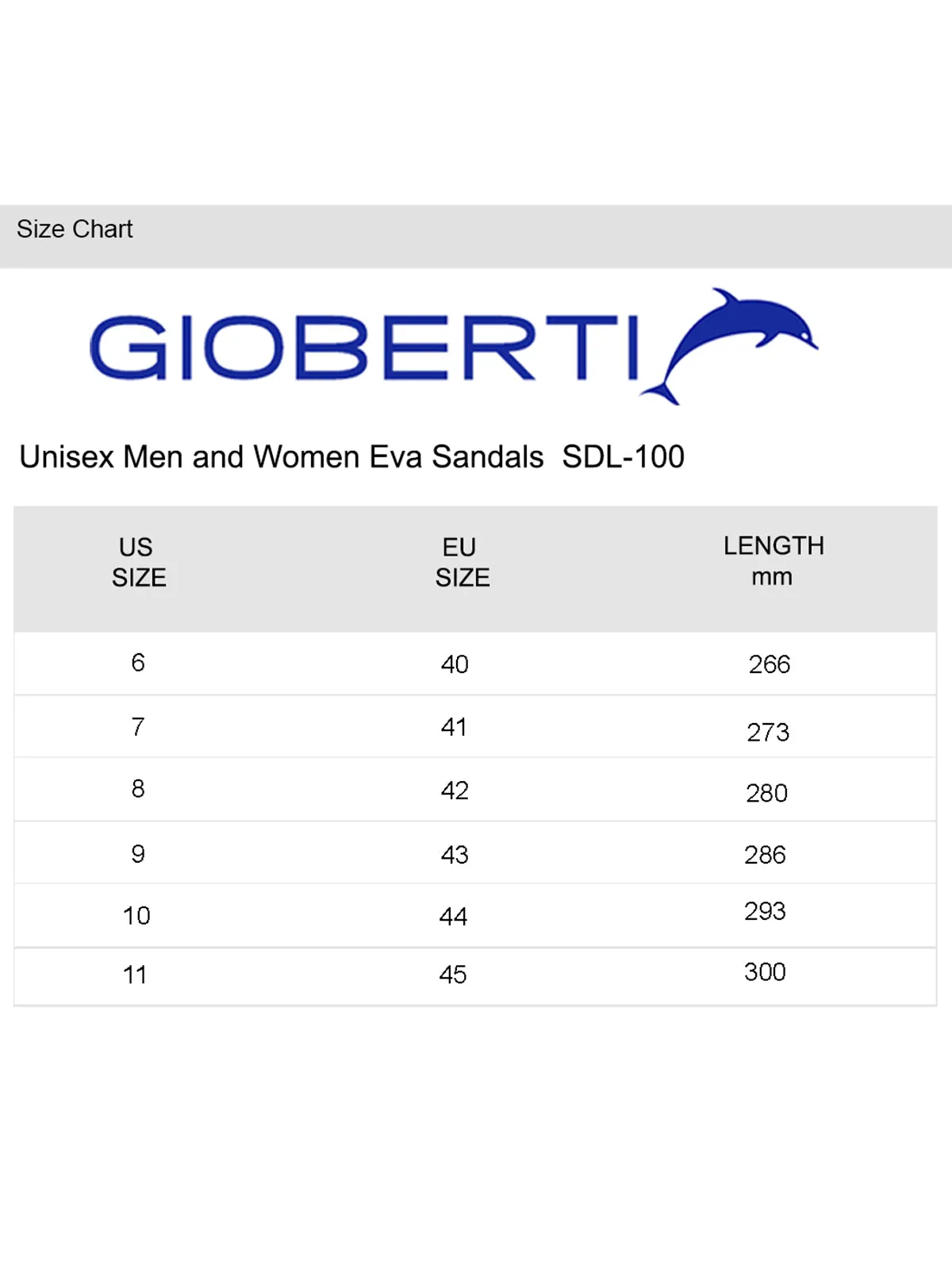Click the LENGTH mm column header
952x1270 pixels.
click(773, 560)
